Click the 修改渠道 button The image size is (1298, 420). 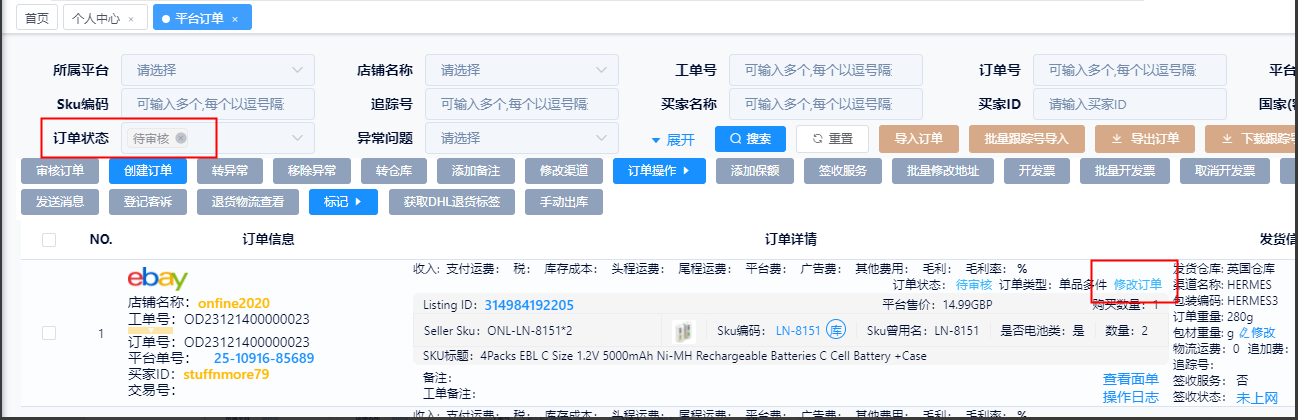(x=564, y=171)
